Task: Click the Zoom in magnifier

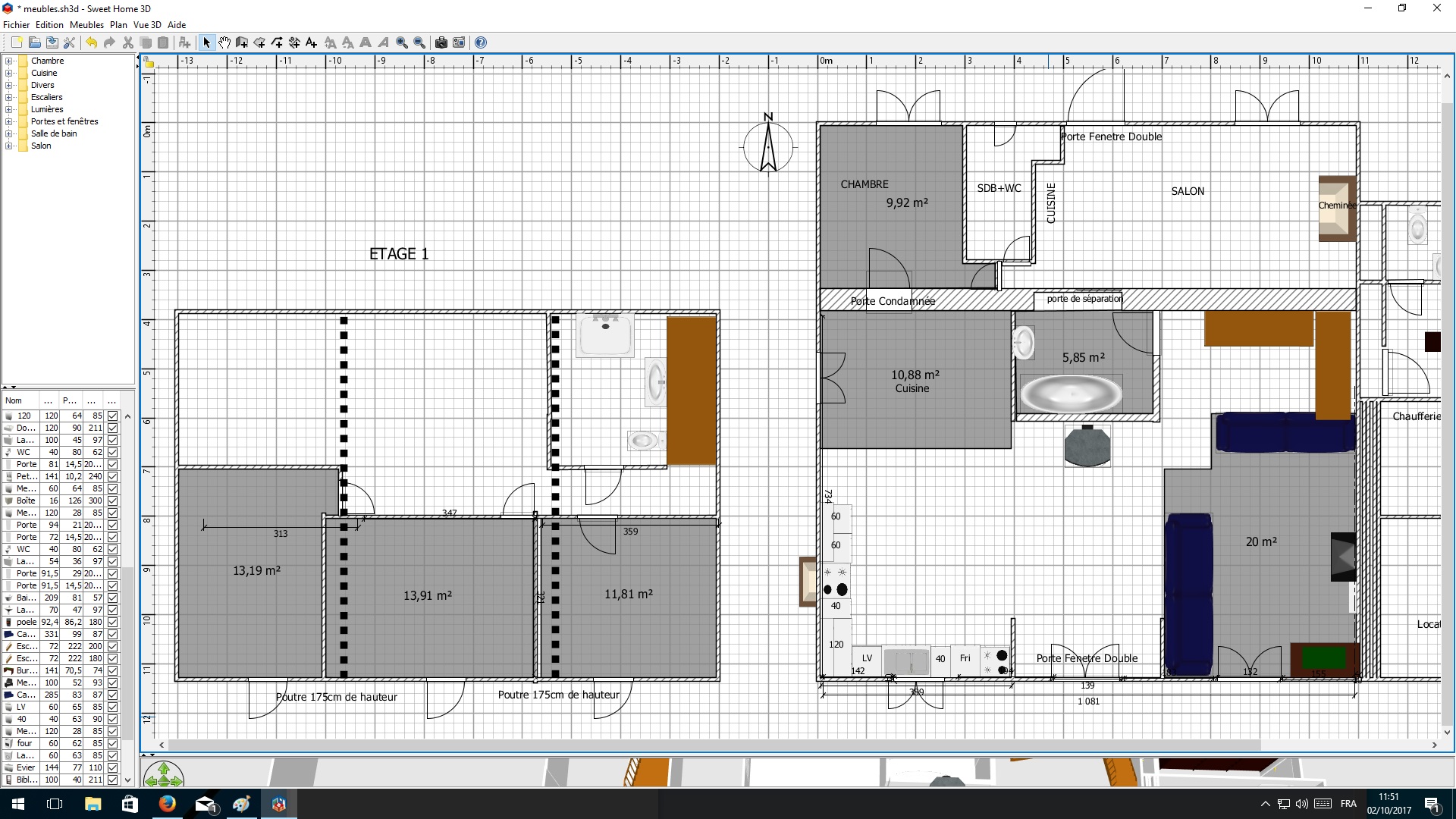Action: [x=402, y=42]
